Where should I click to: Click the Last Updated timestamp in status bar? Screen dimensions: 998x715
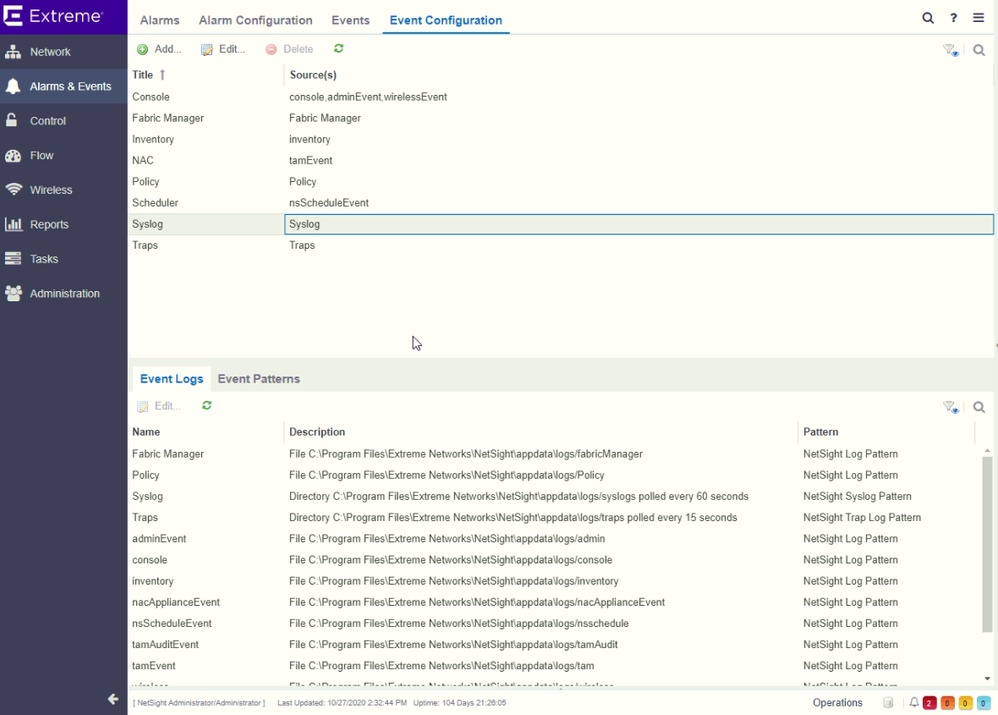342,703
